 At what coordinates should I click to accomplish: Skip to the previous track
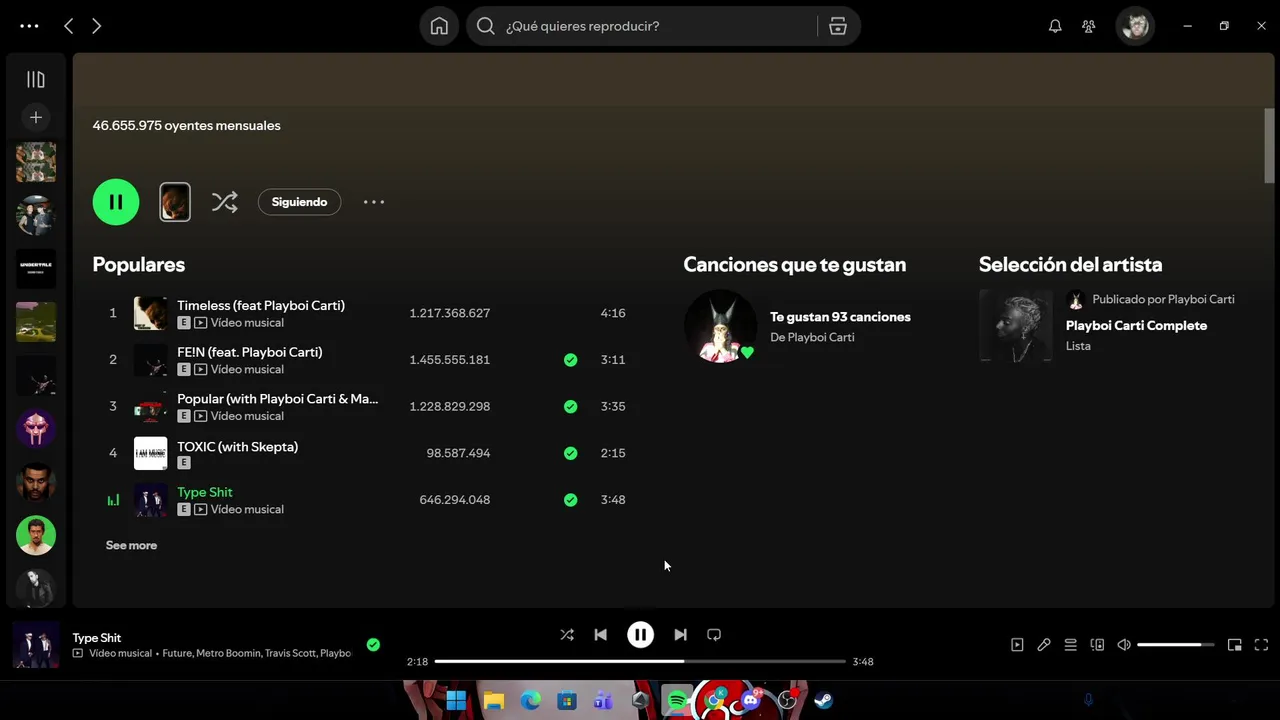click(x=600, y=635)
